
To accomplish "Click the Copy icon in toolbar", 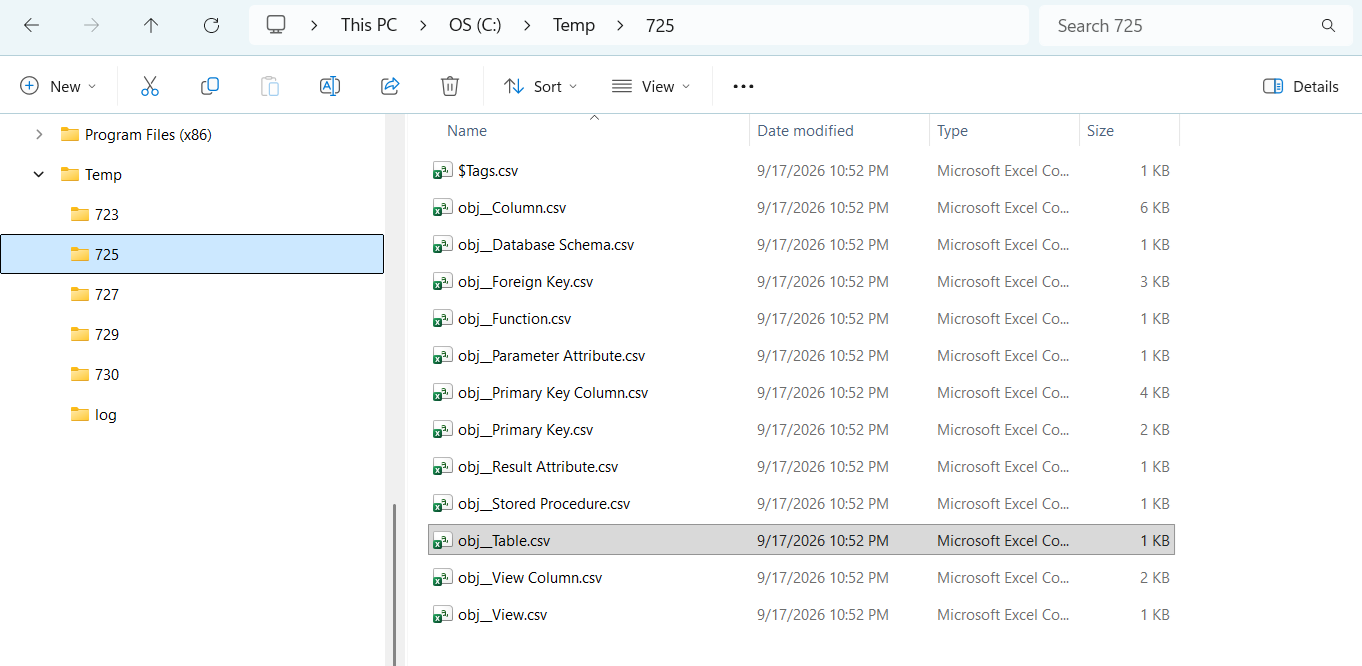I will coord(210,86).
